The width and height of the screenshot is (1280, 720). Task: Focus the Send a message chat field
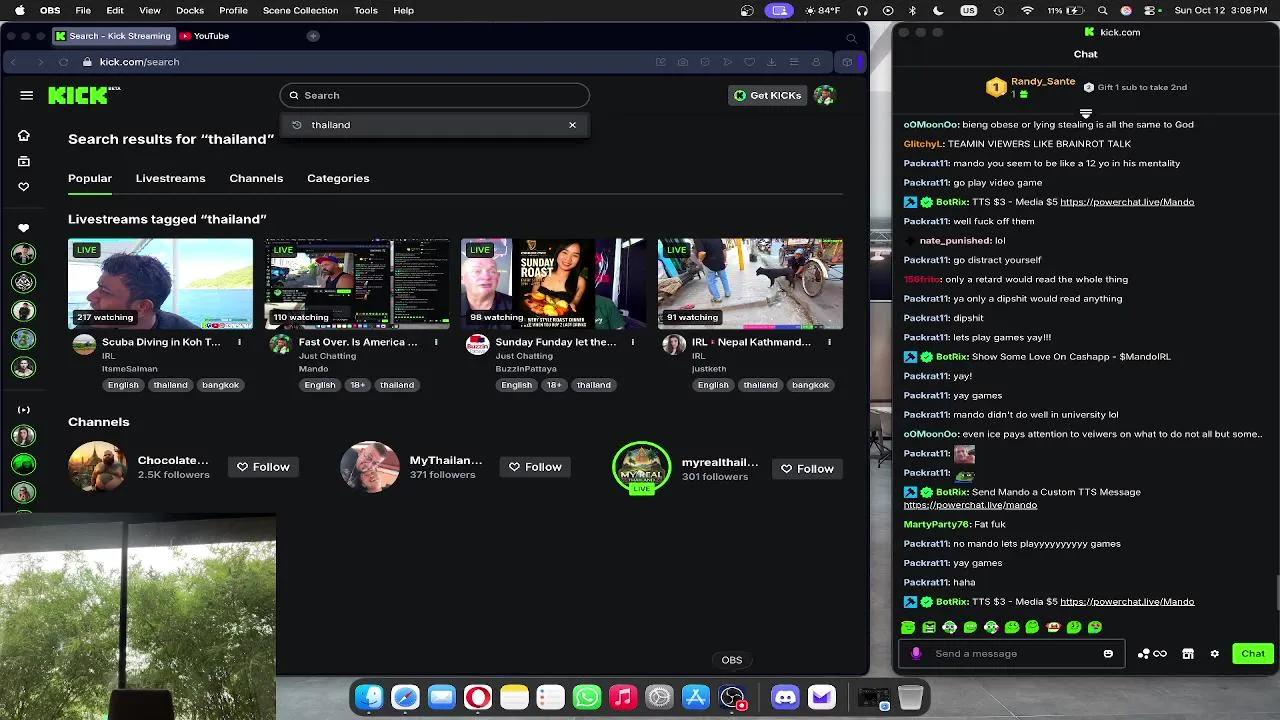pos(1010,654)
